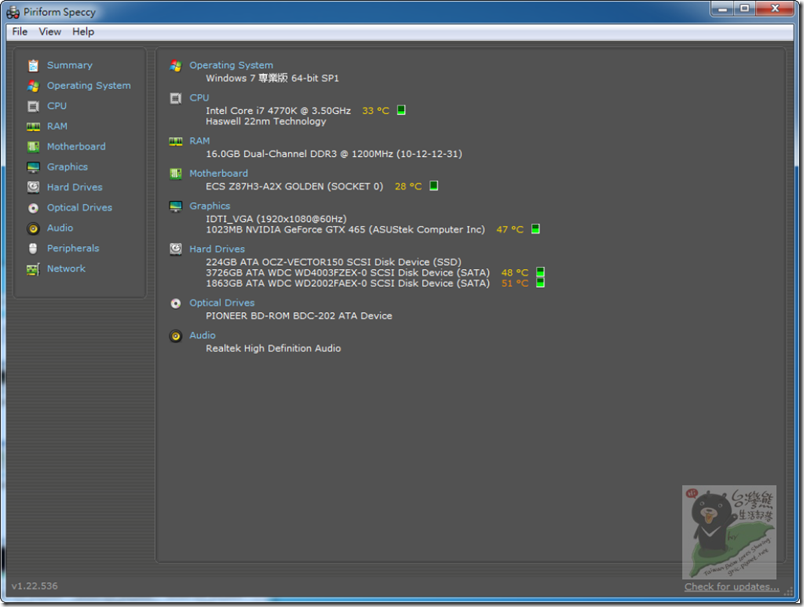Viewport: 804px width, 607px height.
Task: Open RAM in the sidebar list
Action: pos(57,127)
